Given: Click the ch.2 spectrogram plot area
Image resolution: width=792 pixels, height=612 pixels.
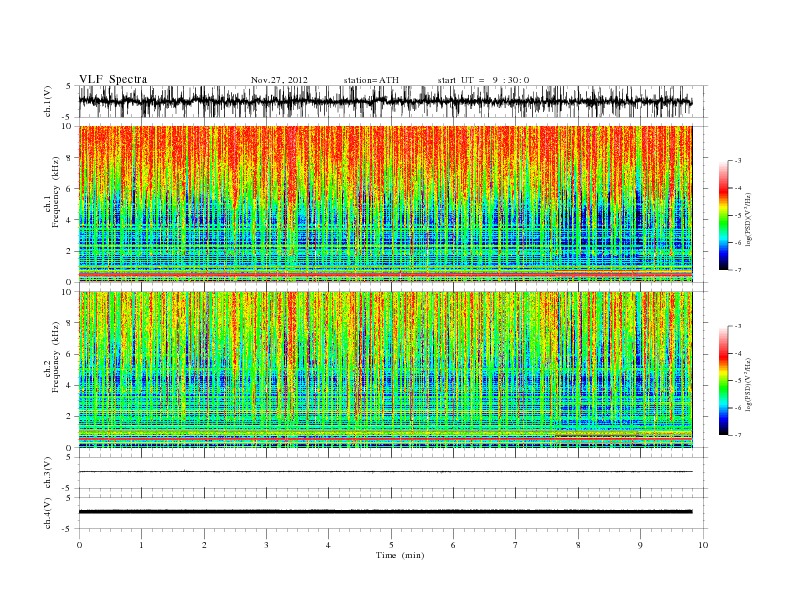Looking at the screenshot, I should 385,370.
